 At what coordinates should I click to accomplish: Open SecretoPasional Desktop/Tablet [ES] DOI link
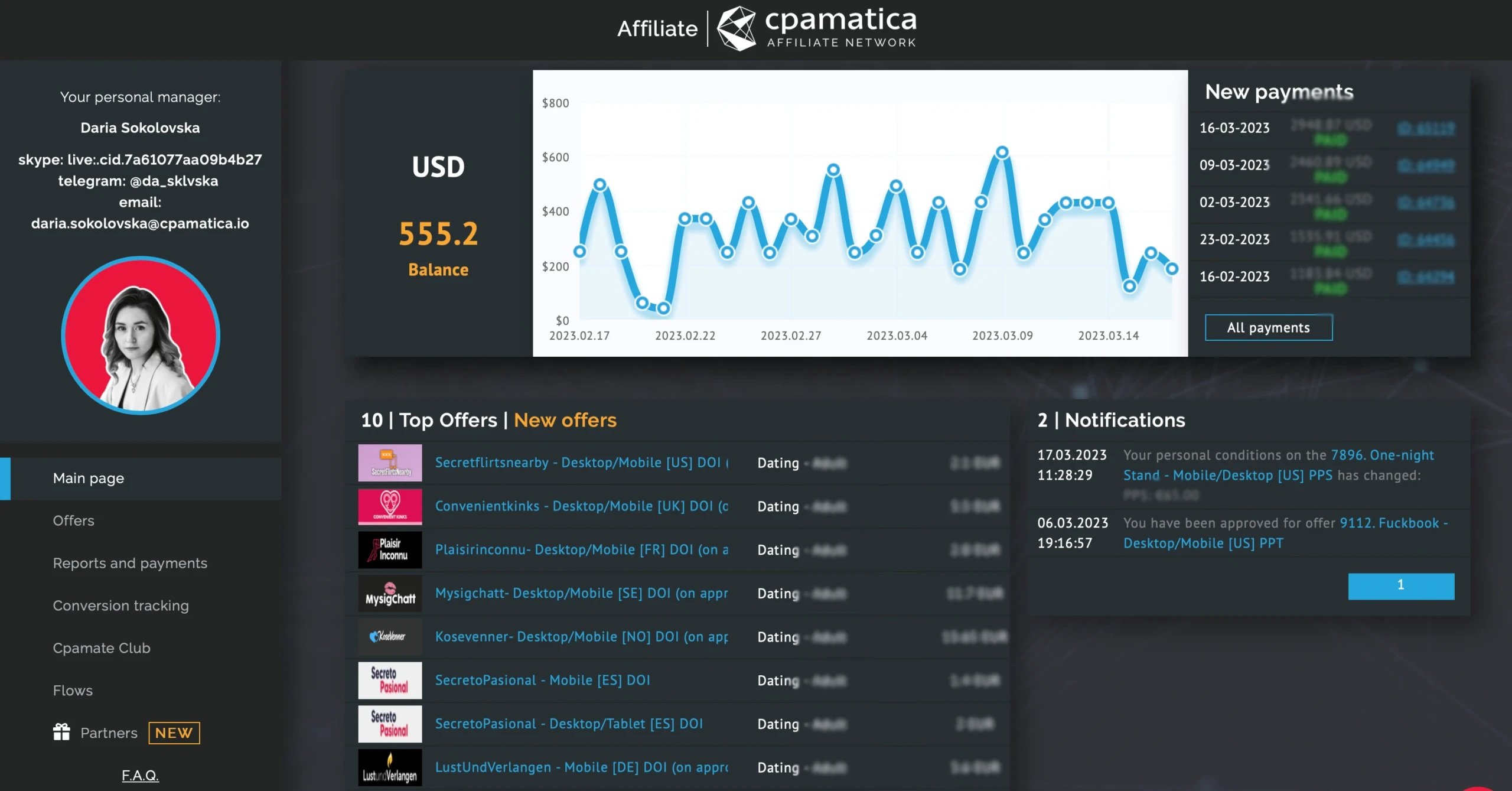pos(569,724)
